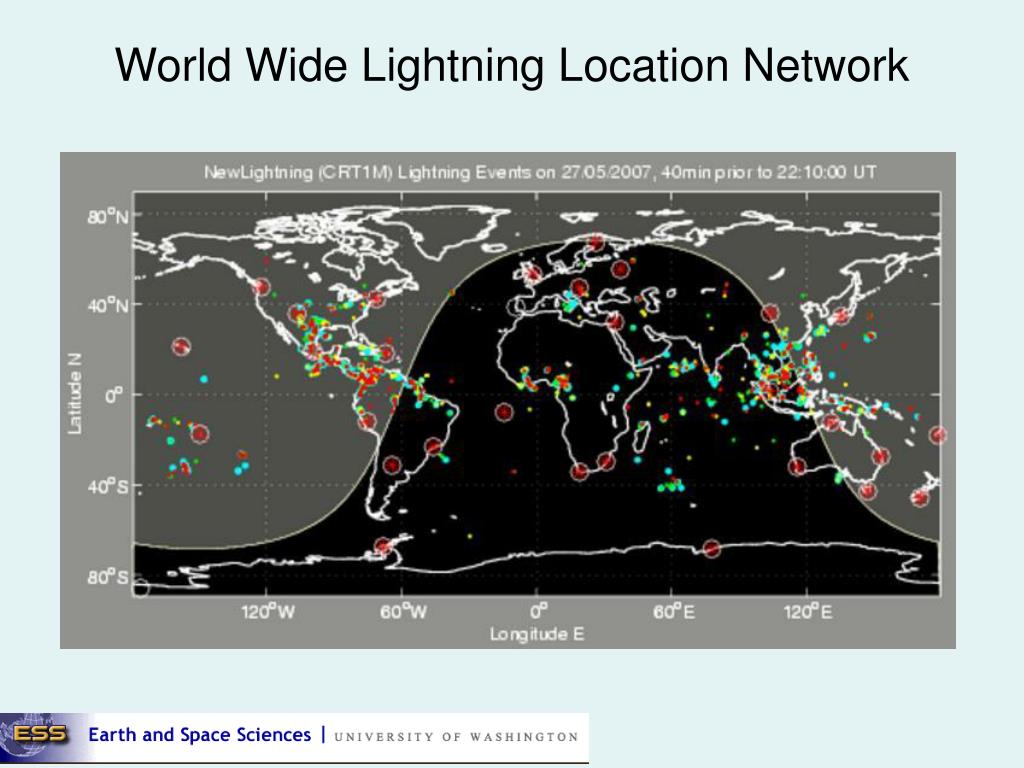The image size is (1024, 768).
Task: Click the 60°W longitude label
Action: click(404, 612)
